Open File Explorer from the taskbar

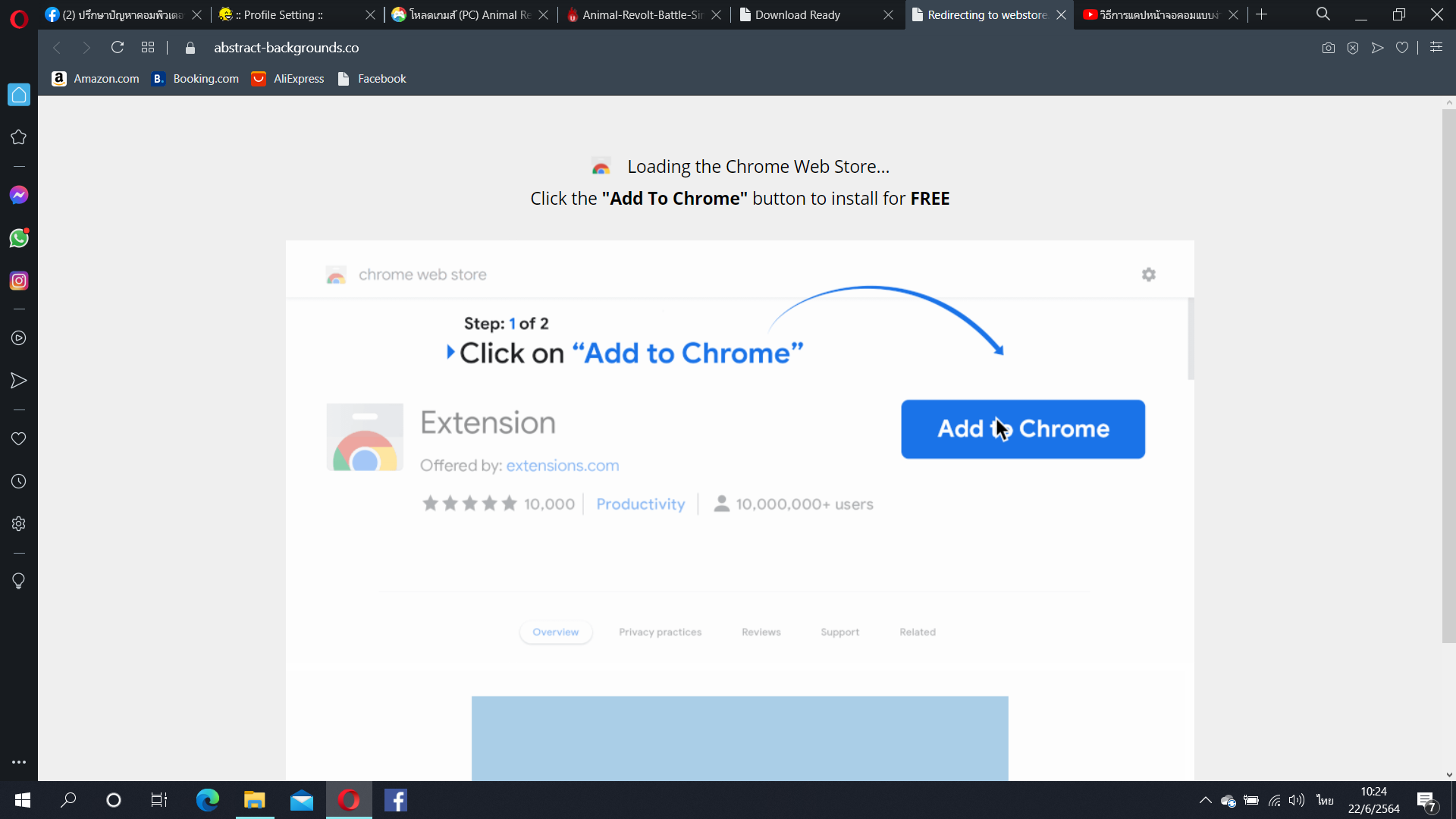(254, 800)
